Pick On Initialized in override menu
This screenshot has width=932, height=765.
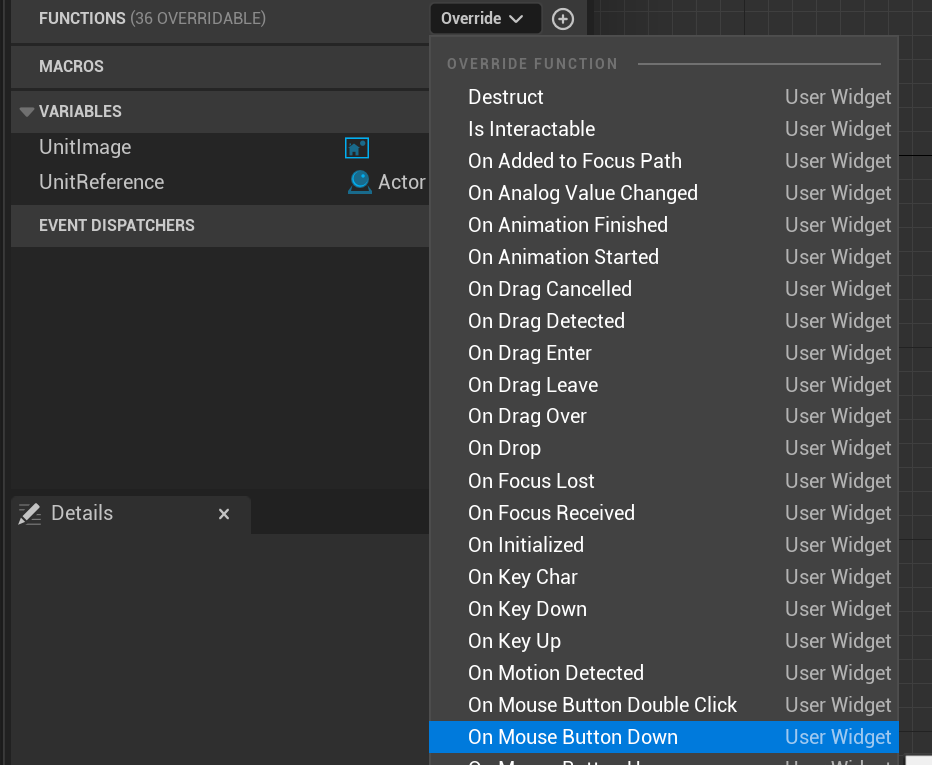coord(526,545)
